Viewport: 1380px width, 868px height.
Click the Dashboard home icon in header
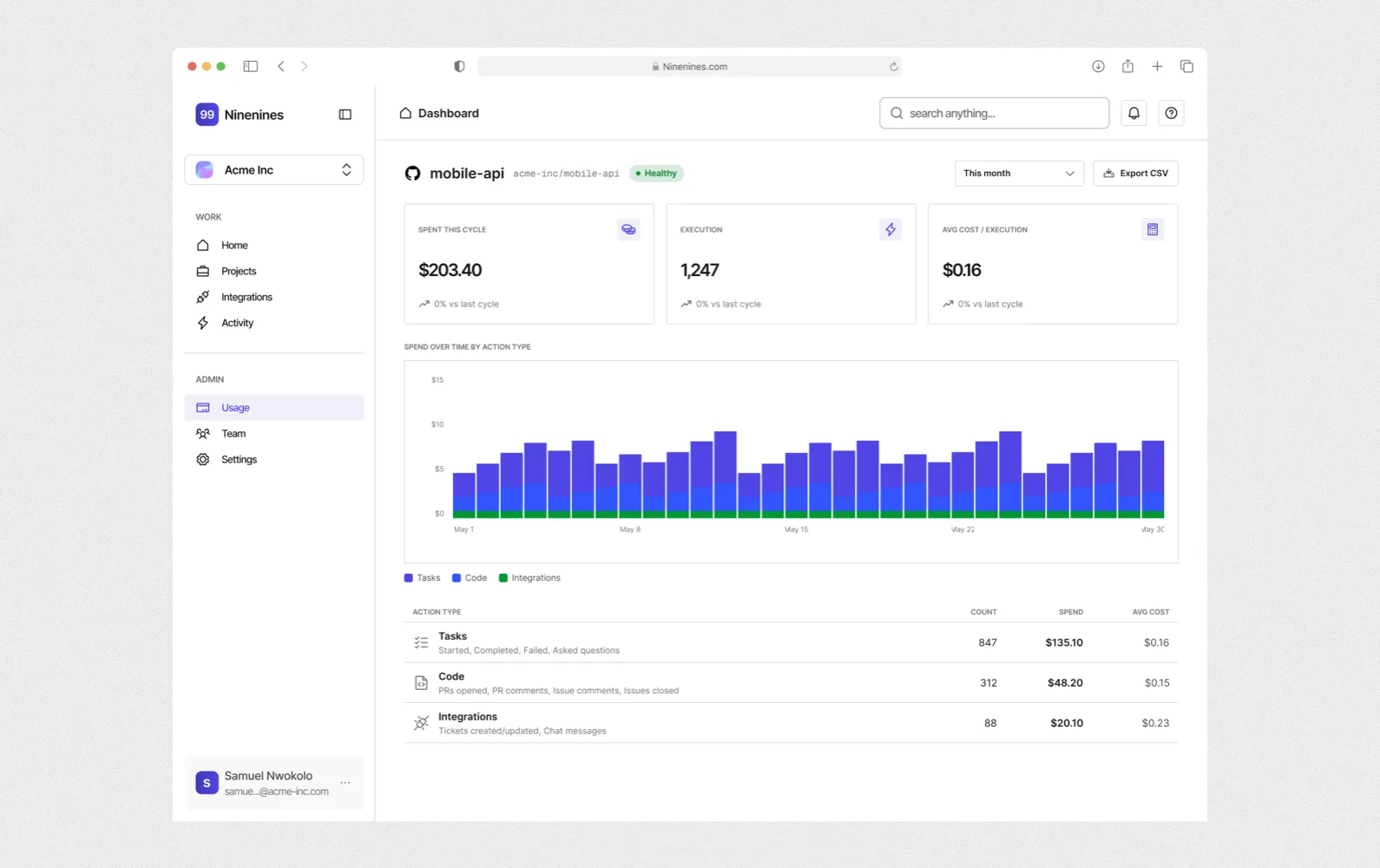[405, 113]
